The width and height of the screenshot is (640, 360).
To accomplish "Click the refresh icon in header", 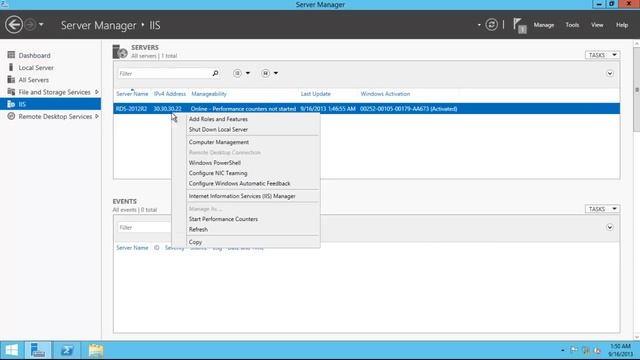I will (x=491, y=25).
